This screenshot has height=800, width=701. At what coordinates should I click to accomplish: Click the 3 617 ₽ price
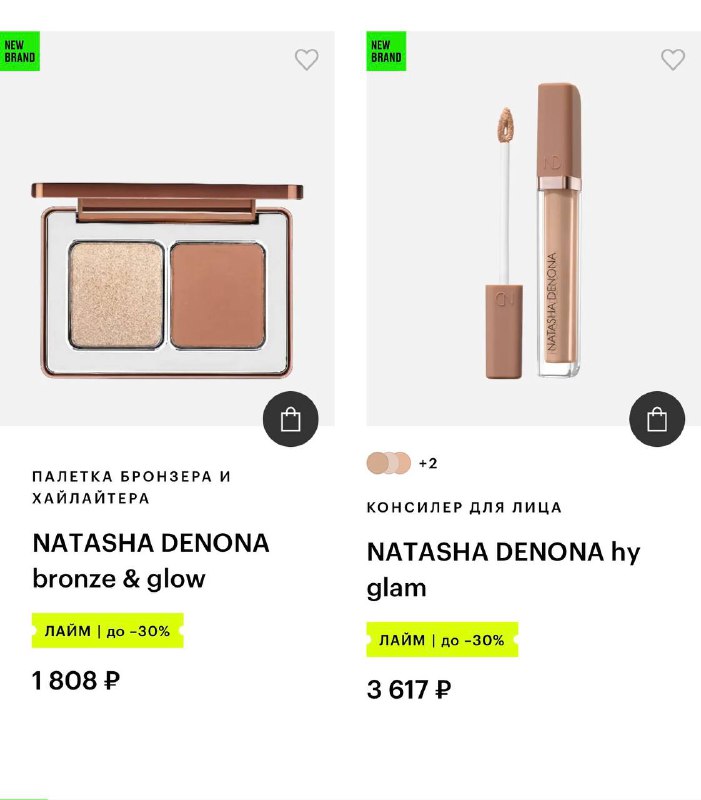pyautogui.click(x=409, y=690)
